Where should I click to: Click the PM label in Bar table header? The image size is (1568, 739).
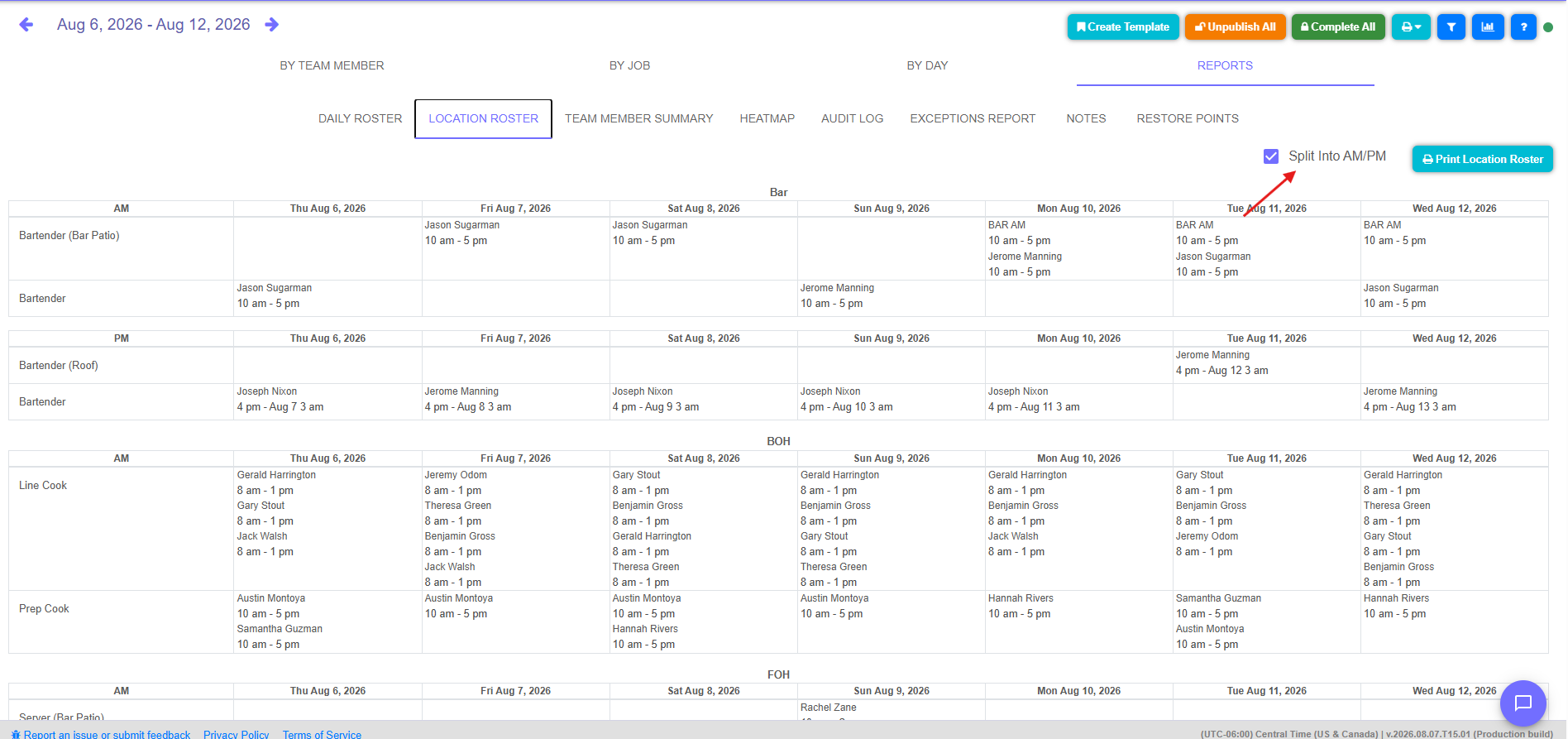(122, 338)
